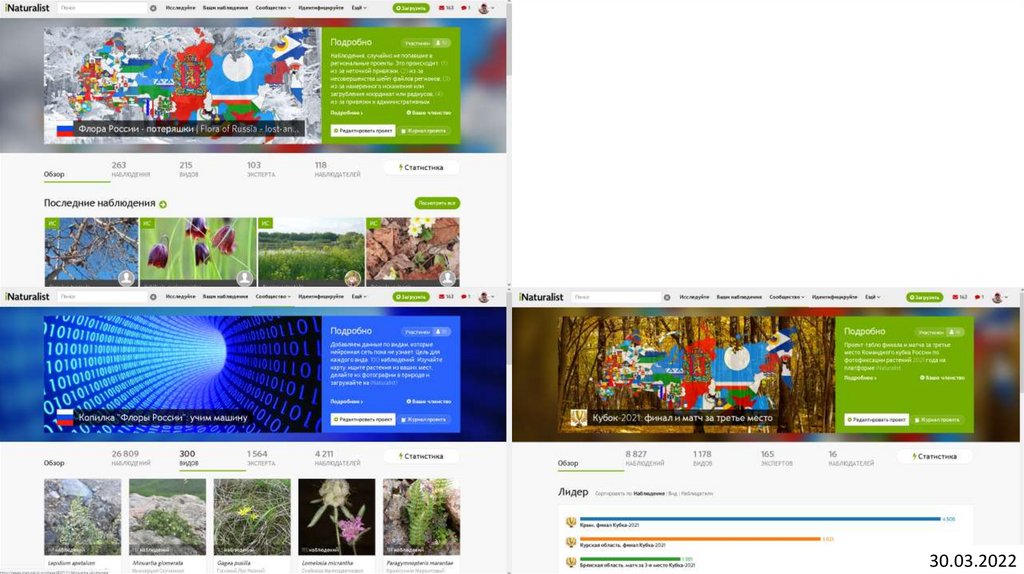Image resolution: width=1024 pixels, height=574 pixels.
Task: Click search submit icon in Кубок-2021 window
Action: pyautogui.click(x=667, y=297)
